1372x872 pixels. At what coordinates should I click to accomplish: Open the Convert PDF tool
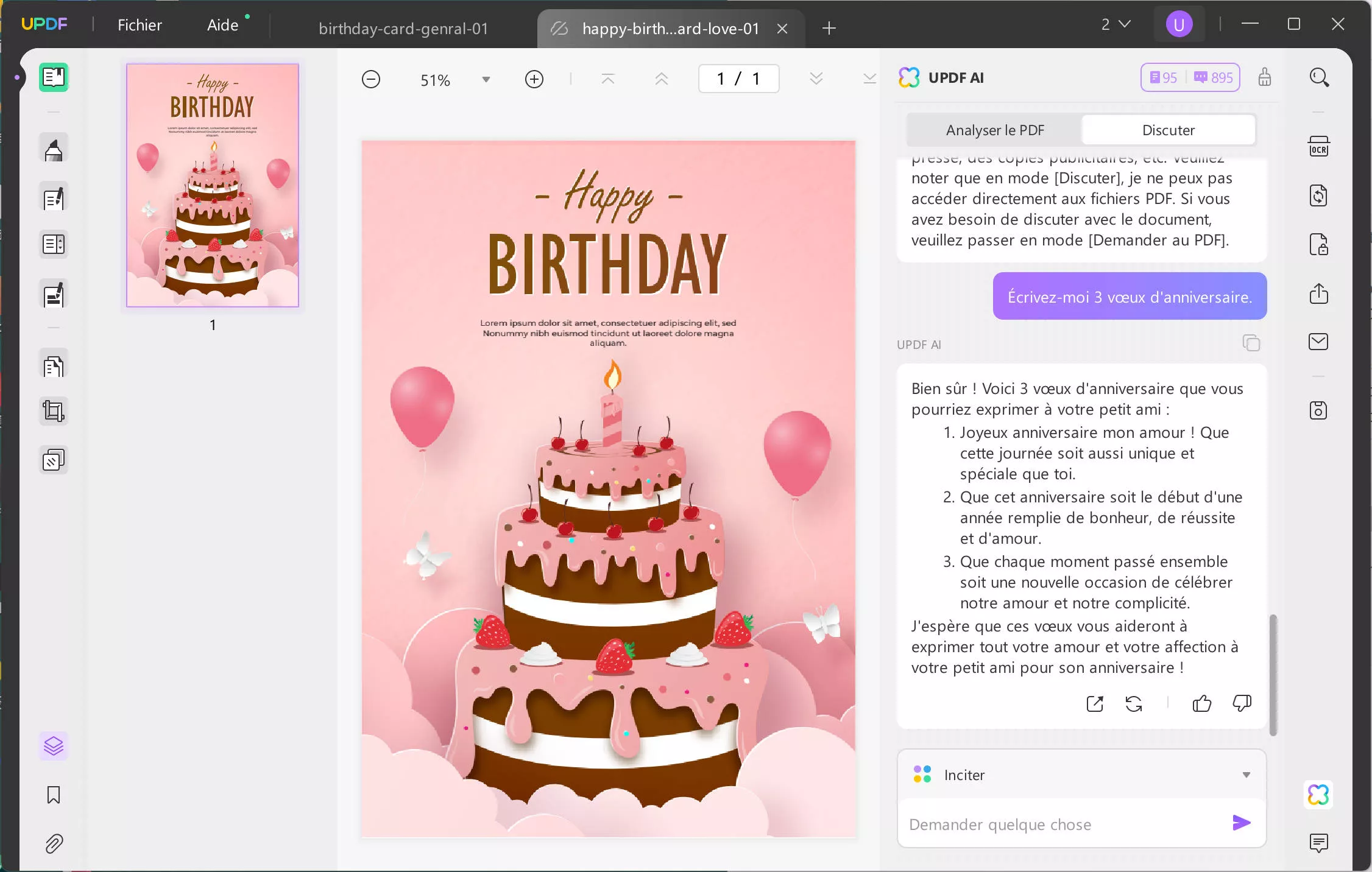pyautogui.click(x=1319, y=196)
